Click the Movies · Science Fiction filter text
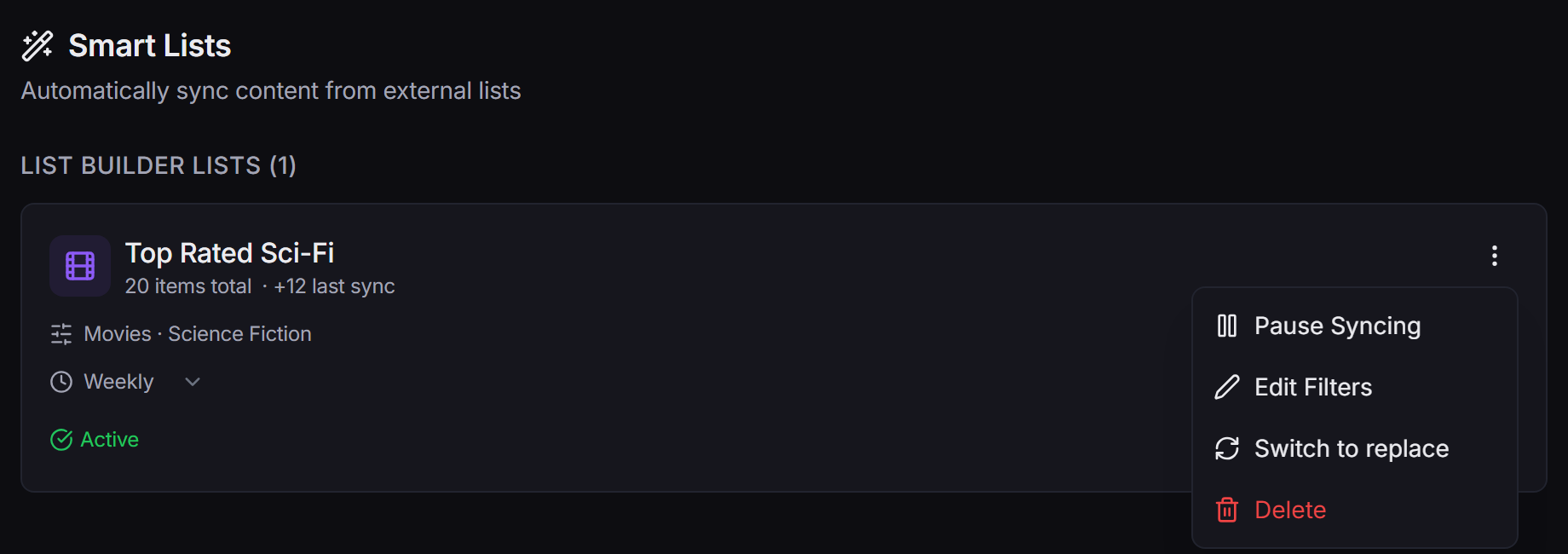Viewport: 1568px width, 554px height. 198,334
